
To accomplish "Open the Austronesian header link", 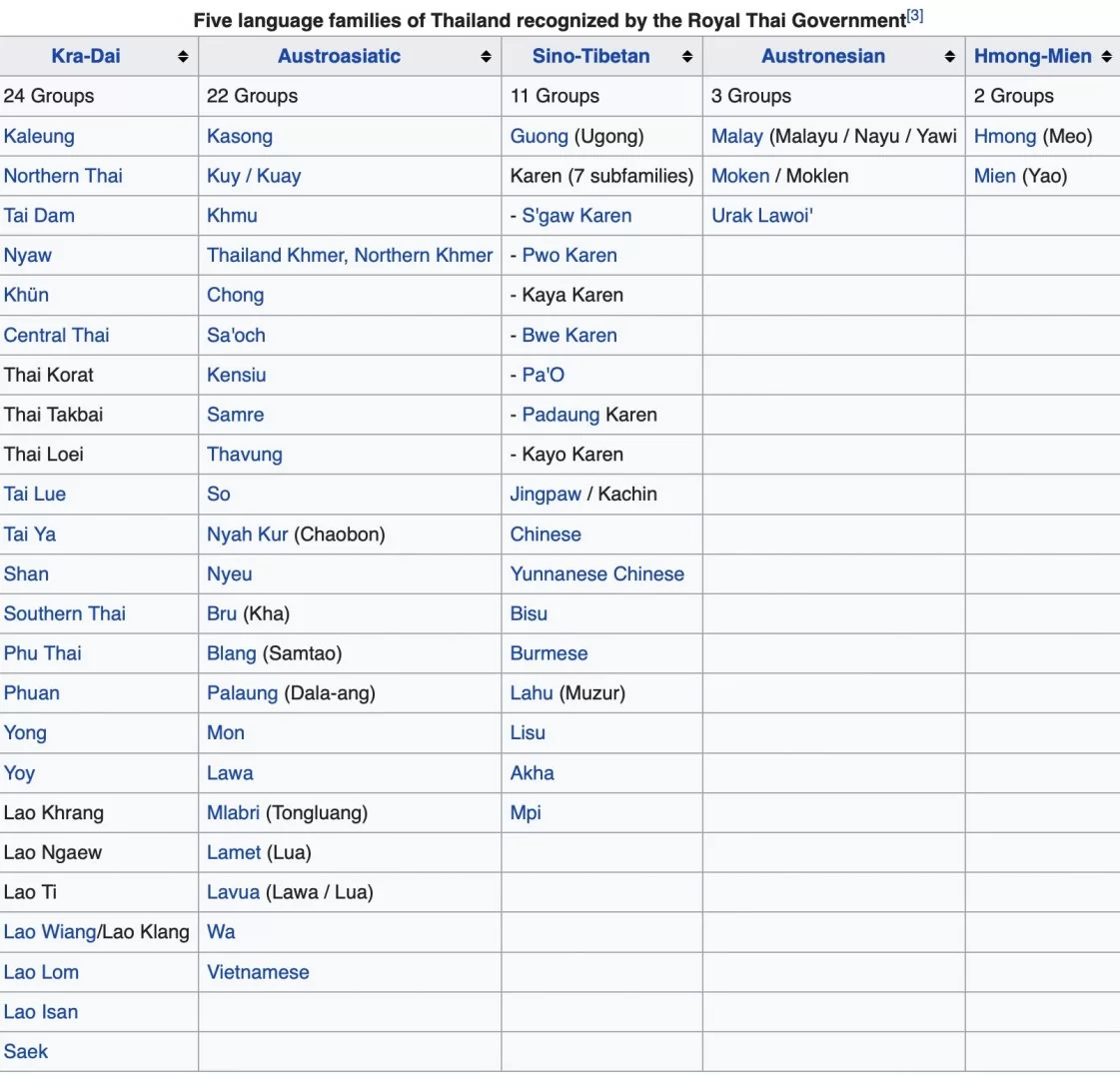I will coord(823,56).
